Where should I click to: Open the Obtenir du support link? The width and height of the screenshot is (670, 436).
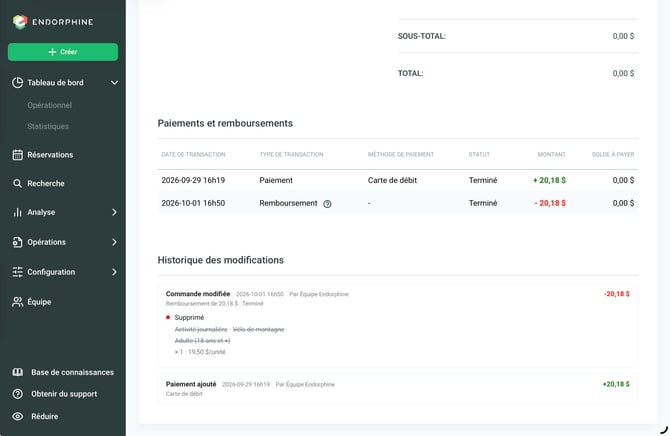pyautogui.click(x=64, y=394)
